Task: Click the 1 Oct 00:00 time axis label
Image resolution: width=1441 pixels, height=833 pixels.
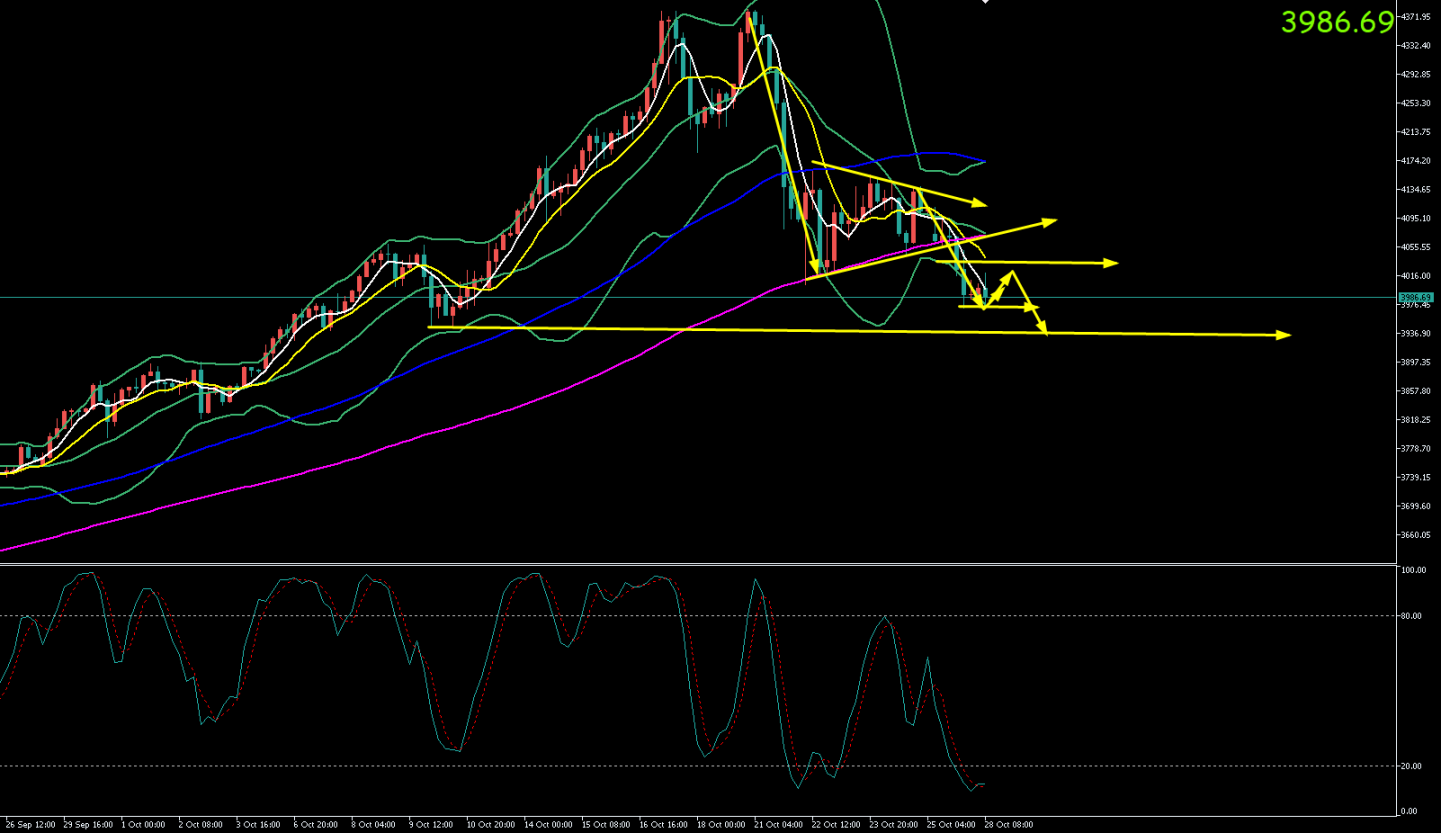Action: (143, 825)
